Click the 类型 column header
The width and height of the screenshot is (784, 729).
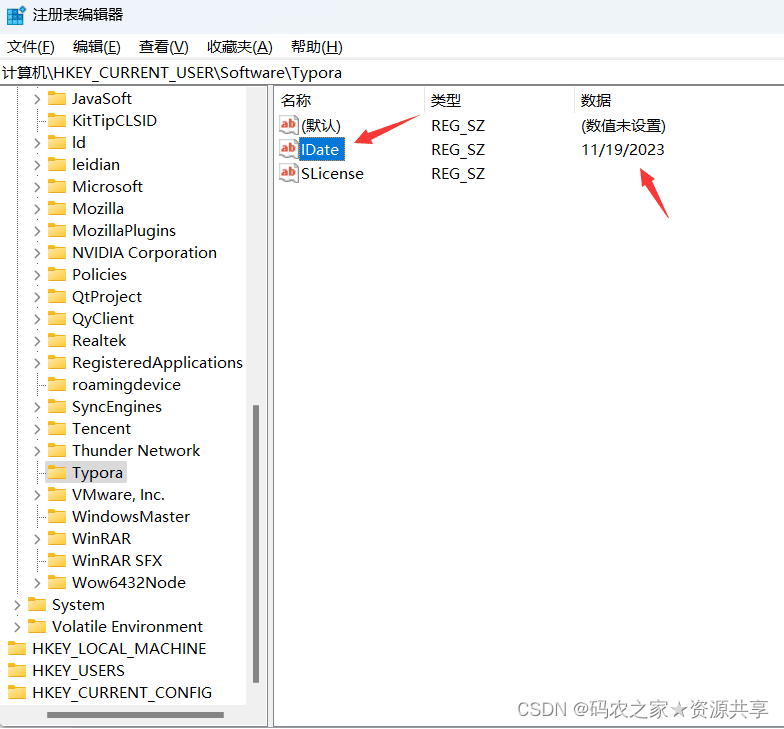(x=446, y=100)
